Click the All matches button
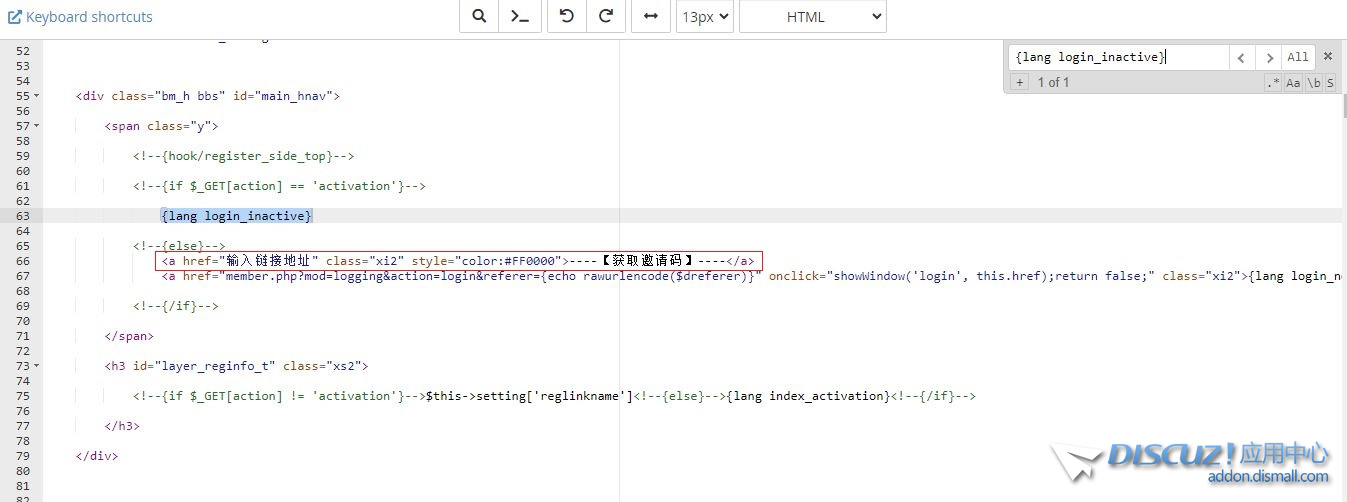The height and width of the screenshot is (502, 1347). [1298, 57]
